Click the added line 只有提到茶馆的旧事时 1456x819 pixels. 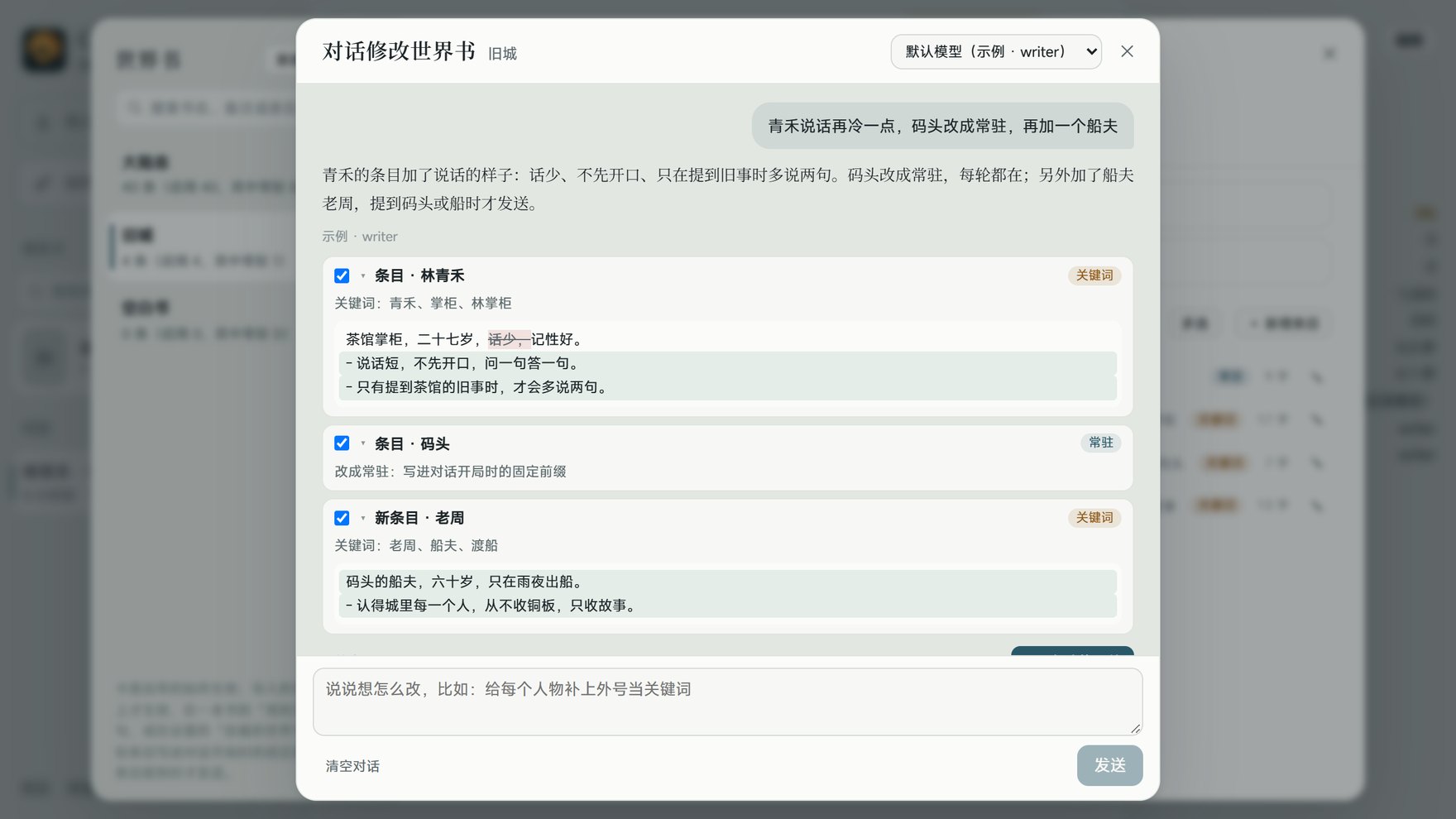(x=728, y=387)
